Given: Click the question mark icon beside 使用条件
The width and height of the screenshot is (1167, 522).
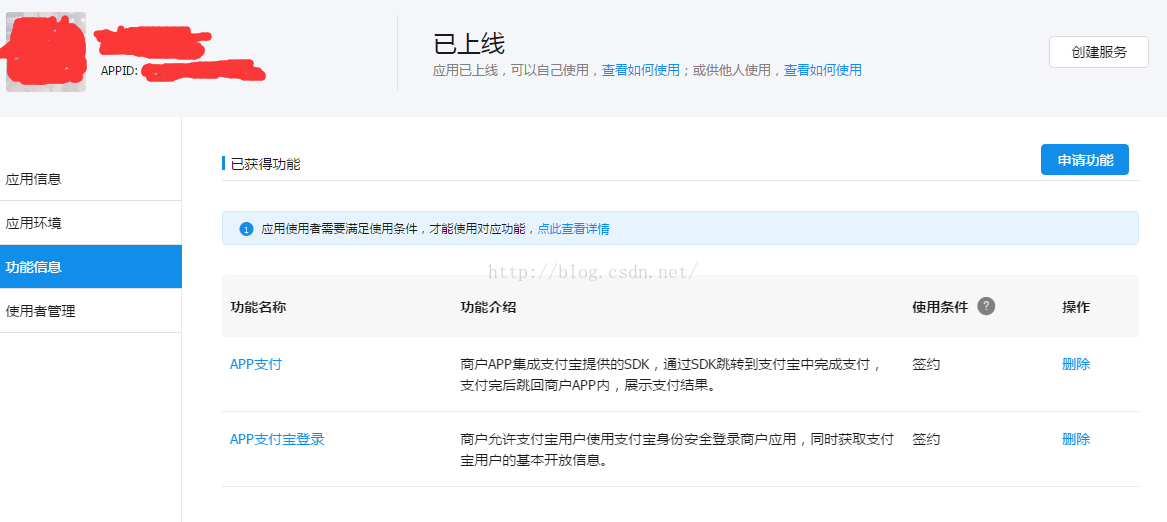Looking at the screenshot, I should pos(986,306).
